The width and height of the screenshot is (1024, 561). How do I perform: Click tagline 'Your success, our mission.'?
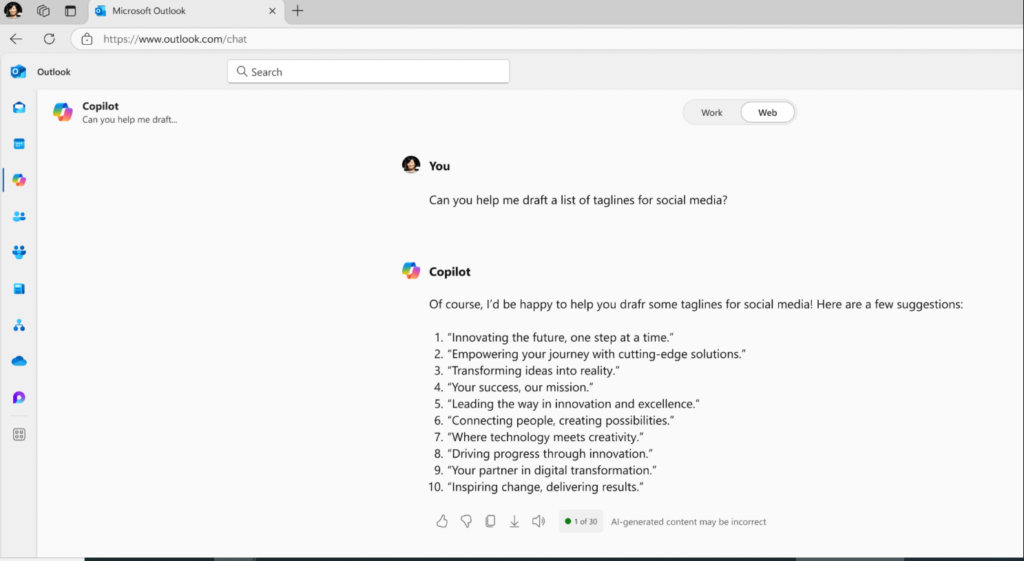(x=520, y=387)
